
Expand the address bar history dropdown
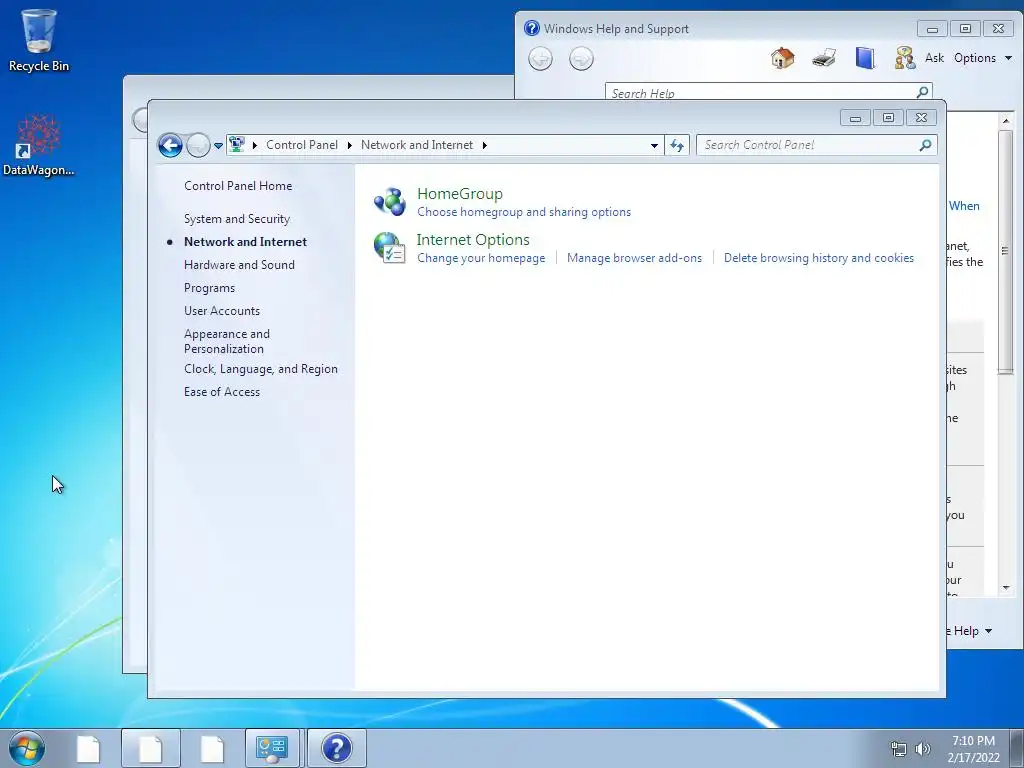tap(654, 145)
